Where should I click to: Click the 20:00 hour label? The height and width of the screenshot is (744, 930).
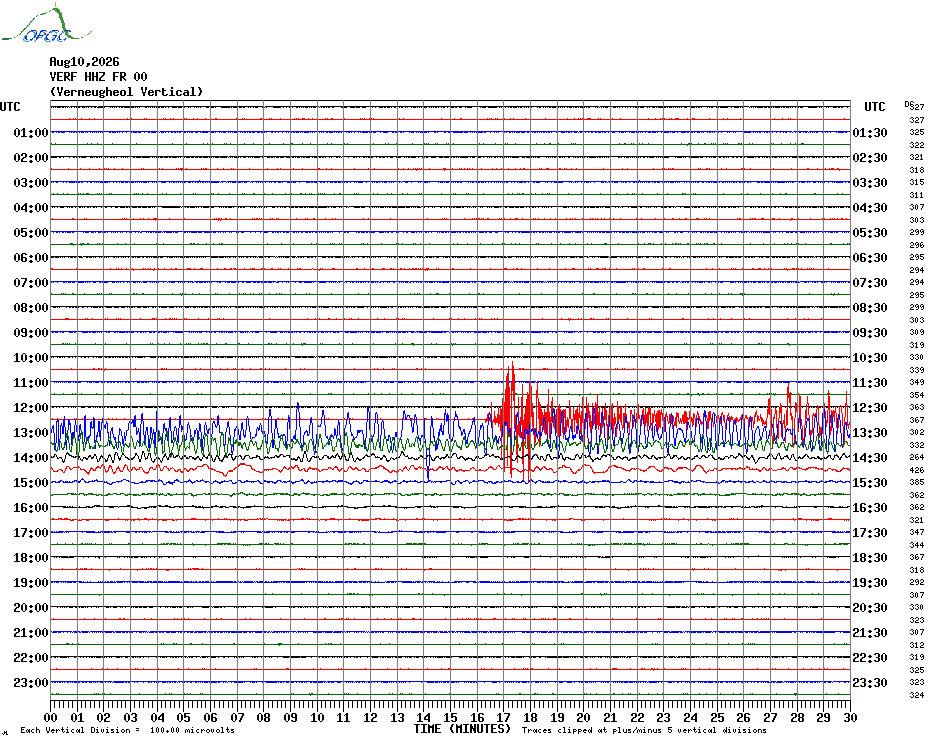click(x=31, y=608)
